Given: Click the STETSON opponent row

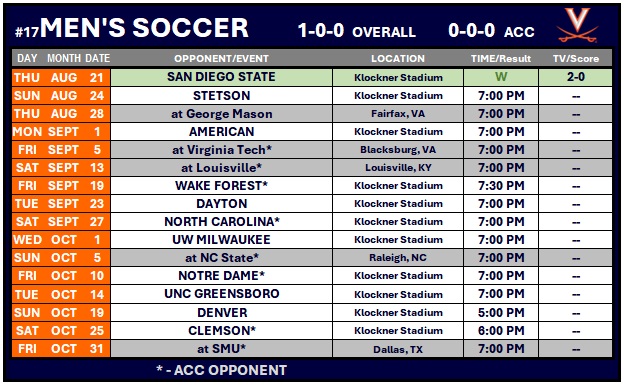Looking at the screenshot, I should pyautogui.click(x=312, y=96).
